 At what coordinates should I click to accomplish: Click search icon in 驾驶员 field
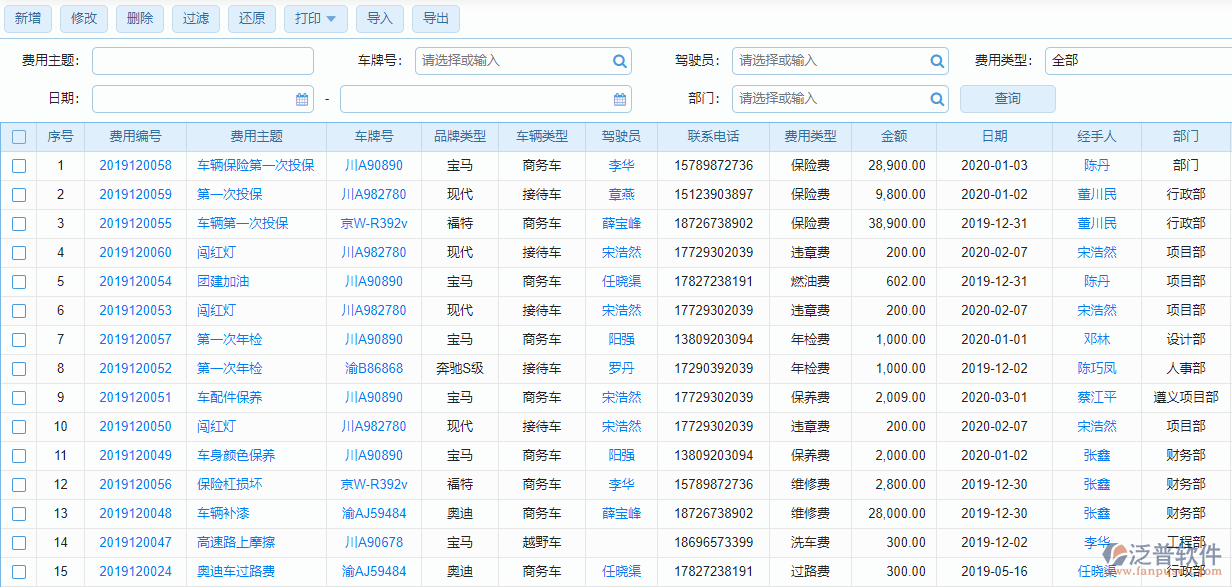click(937, 61)
